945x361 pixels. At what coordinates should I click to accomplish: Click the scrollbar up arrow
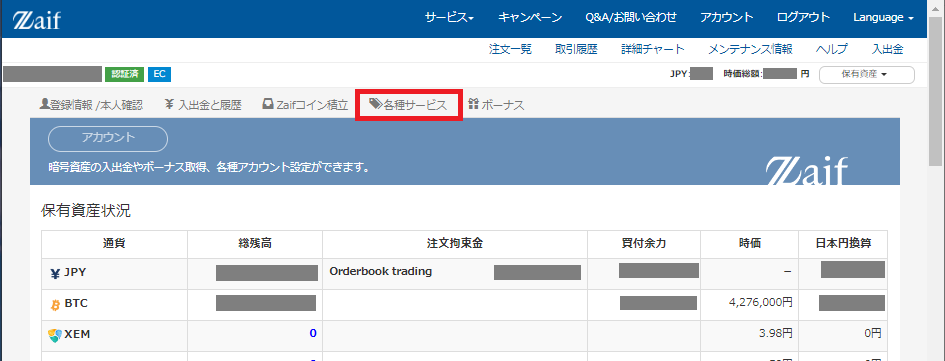click(x=936, y=7)
